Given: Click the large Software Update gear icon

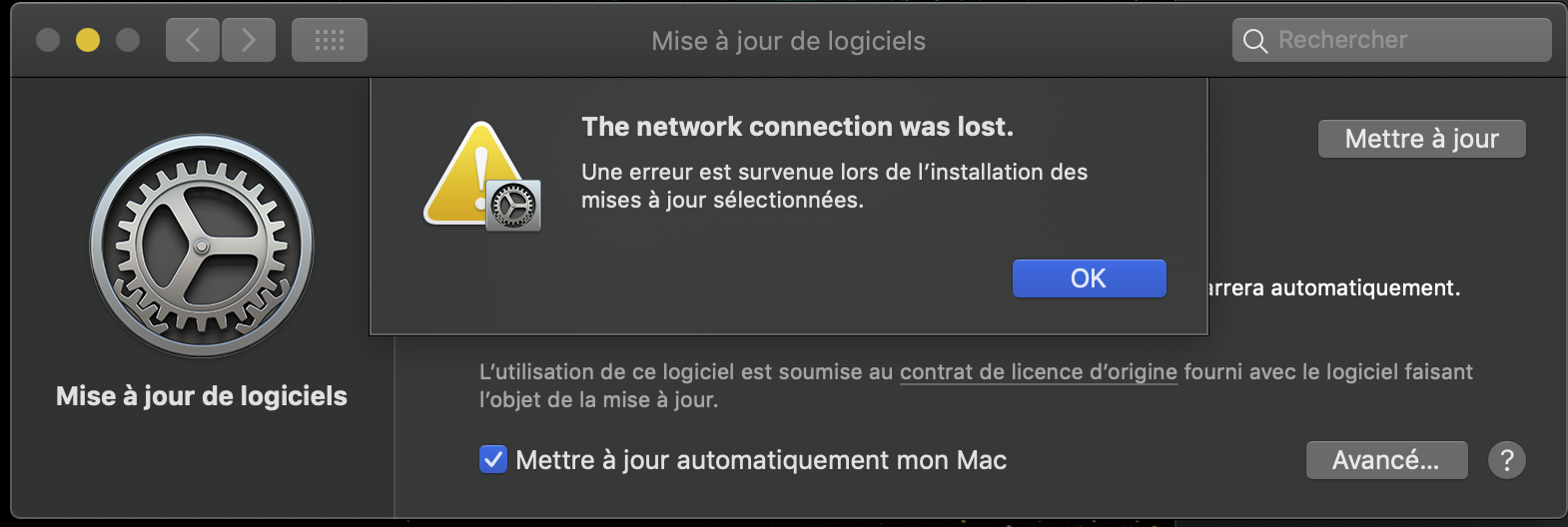Looking at the screenshot, I should pyautogui.click(x=202, y=246).
